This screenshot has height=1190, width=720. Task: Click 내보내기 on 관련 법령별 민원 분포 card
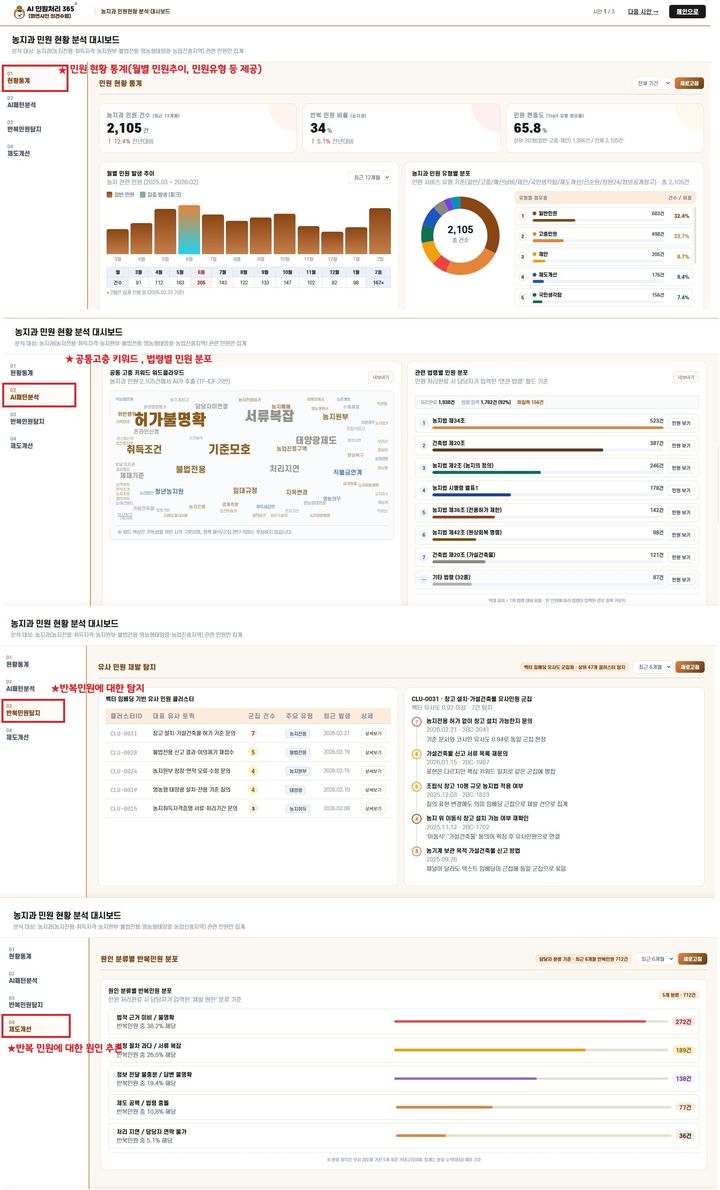click(x=686, y=377)
